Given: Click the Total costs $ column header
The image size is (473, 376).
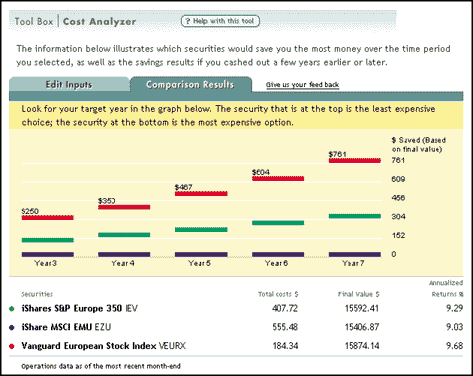Looking at the screenshot, I should click(x=278, y=294).
